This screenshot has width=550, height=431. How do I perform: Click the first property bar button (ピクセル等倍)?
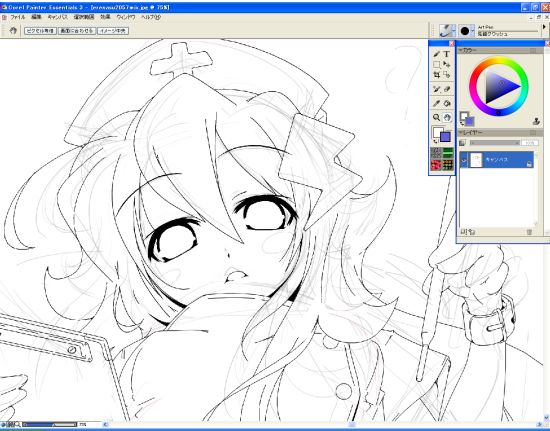click(40, 31)
